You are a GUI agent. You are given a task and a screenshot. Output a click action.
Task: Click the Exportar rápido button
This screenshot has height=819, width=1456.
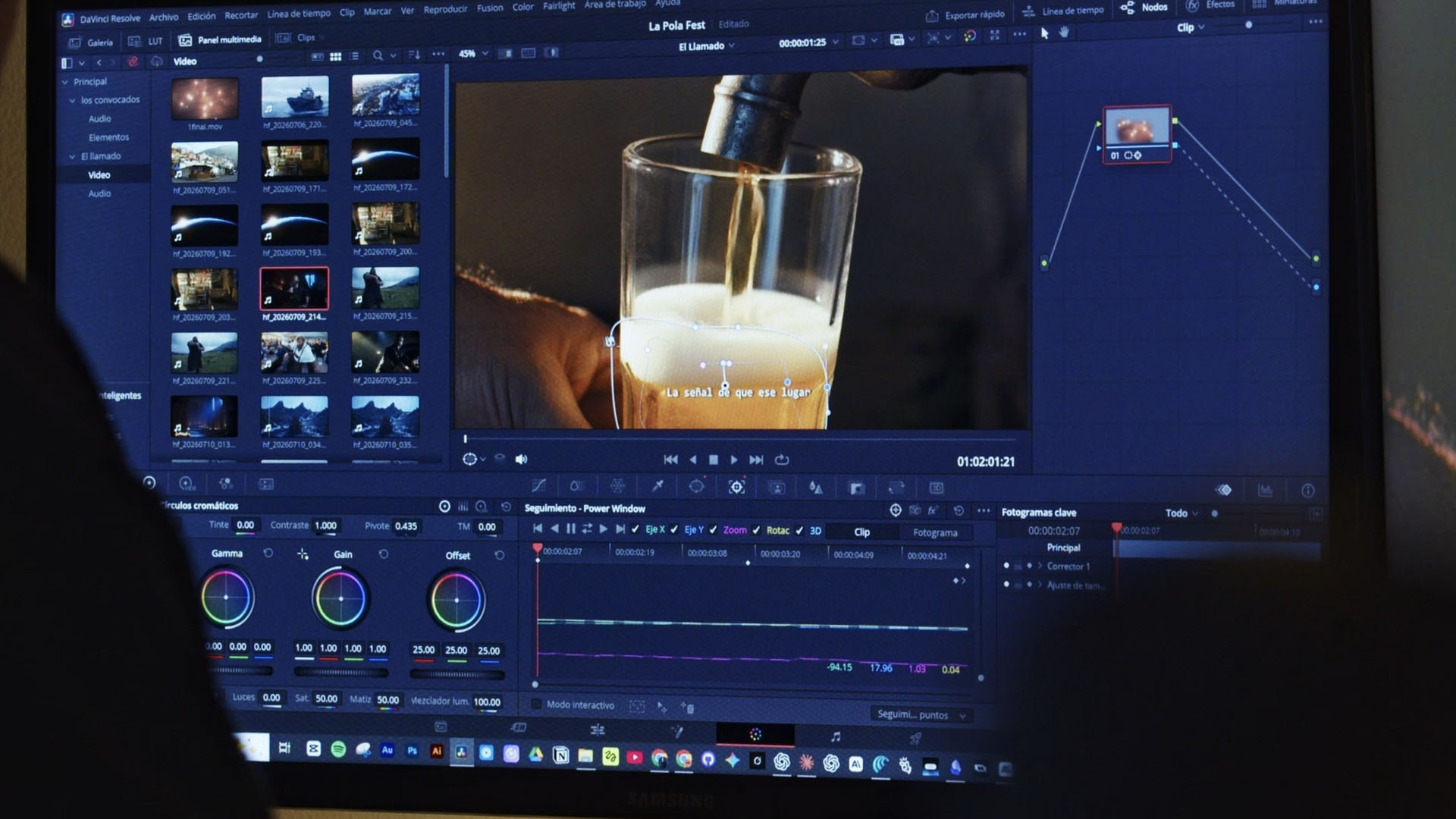coord(965,15)
